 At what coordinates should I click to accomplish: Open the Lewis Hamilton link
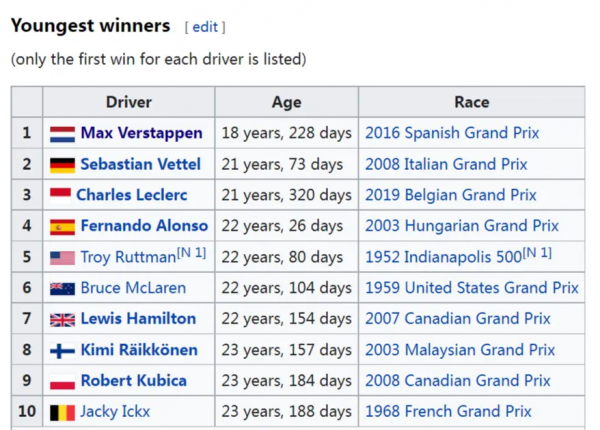(x=138, y=319)
